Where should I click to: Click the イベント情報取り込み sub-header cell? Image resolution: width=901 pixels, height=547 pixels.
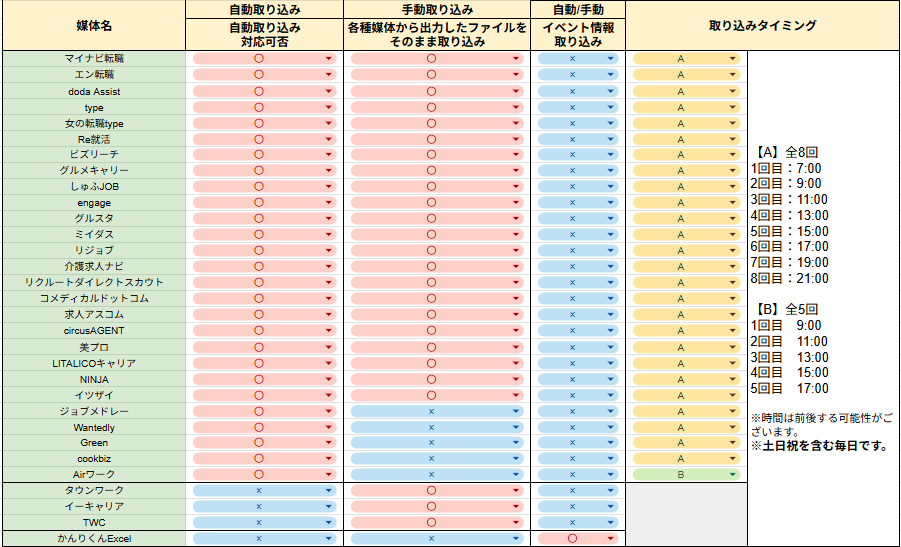click(x=577, y=35)
